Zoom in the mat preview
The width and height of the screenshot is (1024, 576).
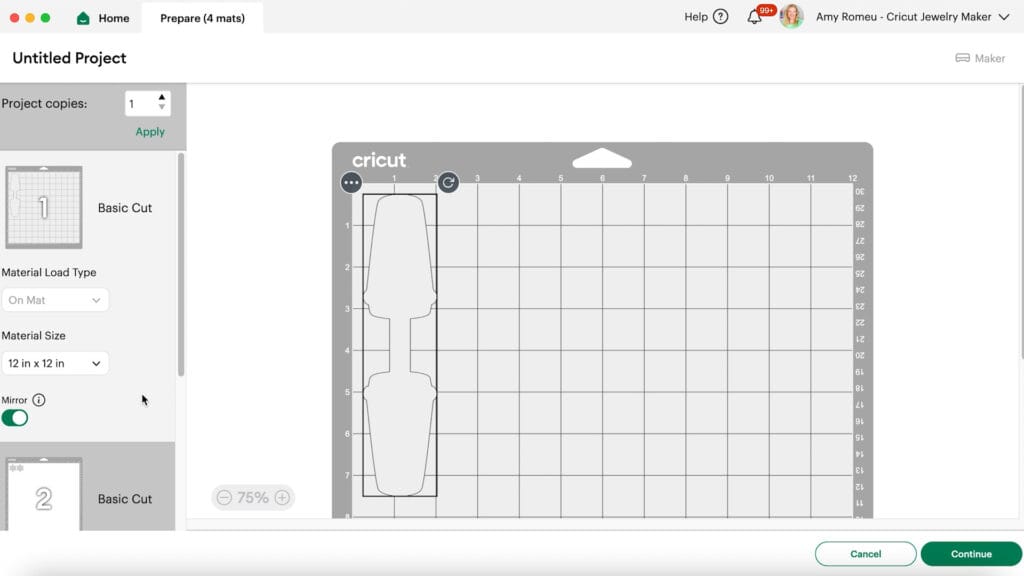282,498
